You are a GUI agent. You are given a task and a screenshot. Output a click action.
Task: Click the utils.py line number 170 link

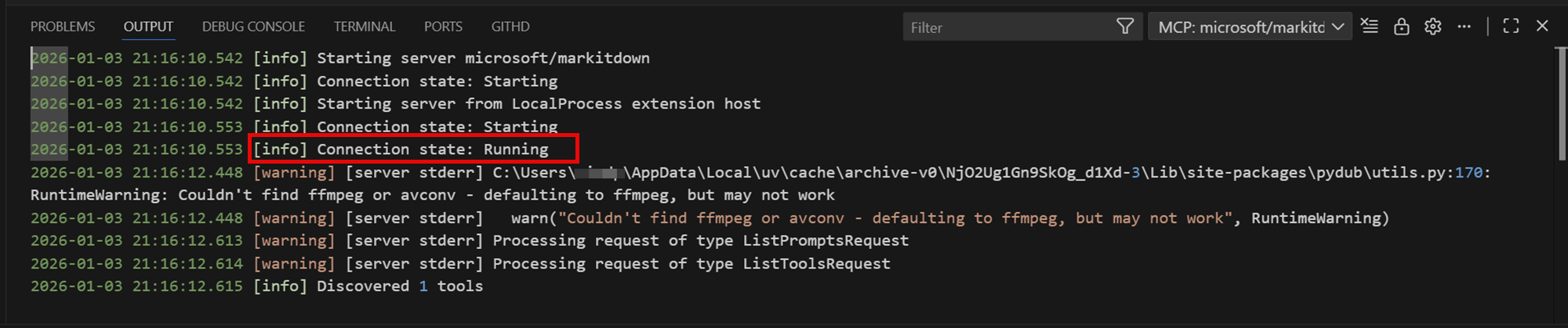[x=1468, y=172]
